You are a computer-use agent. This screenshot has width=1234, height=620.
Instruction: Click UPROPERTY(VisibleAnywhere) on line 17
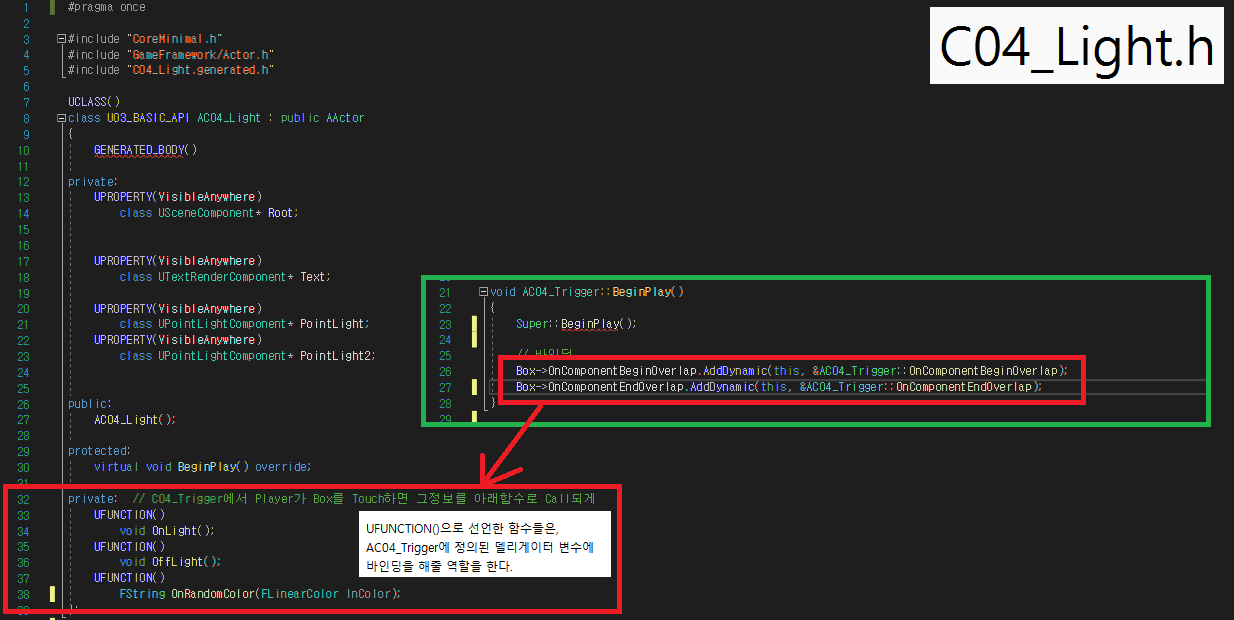[x=178, y=261]
